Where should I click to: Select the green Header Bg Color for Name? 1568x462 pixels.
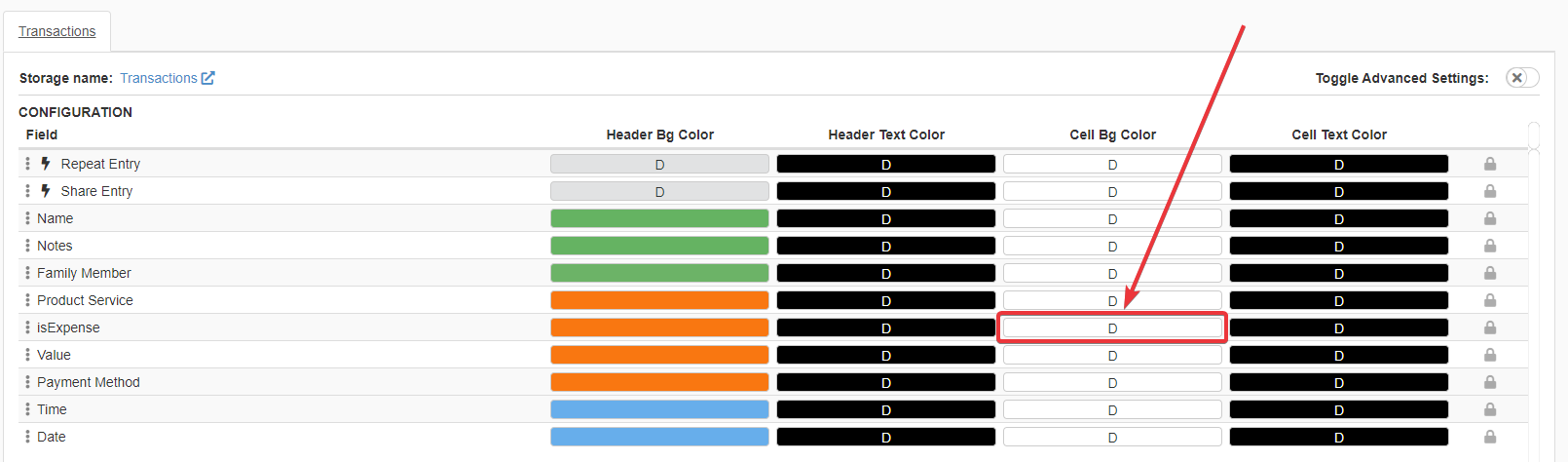pyautogui.click(x=659, y=218)
